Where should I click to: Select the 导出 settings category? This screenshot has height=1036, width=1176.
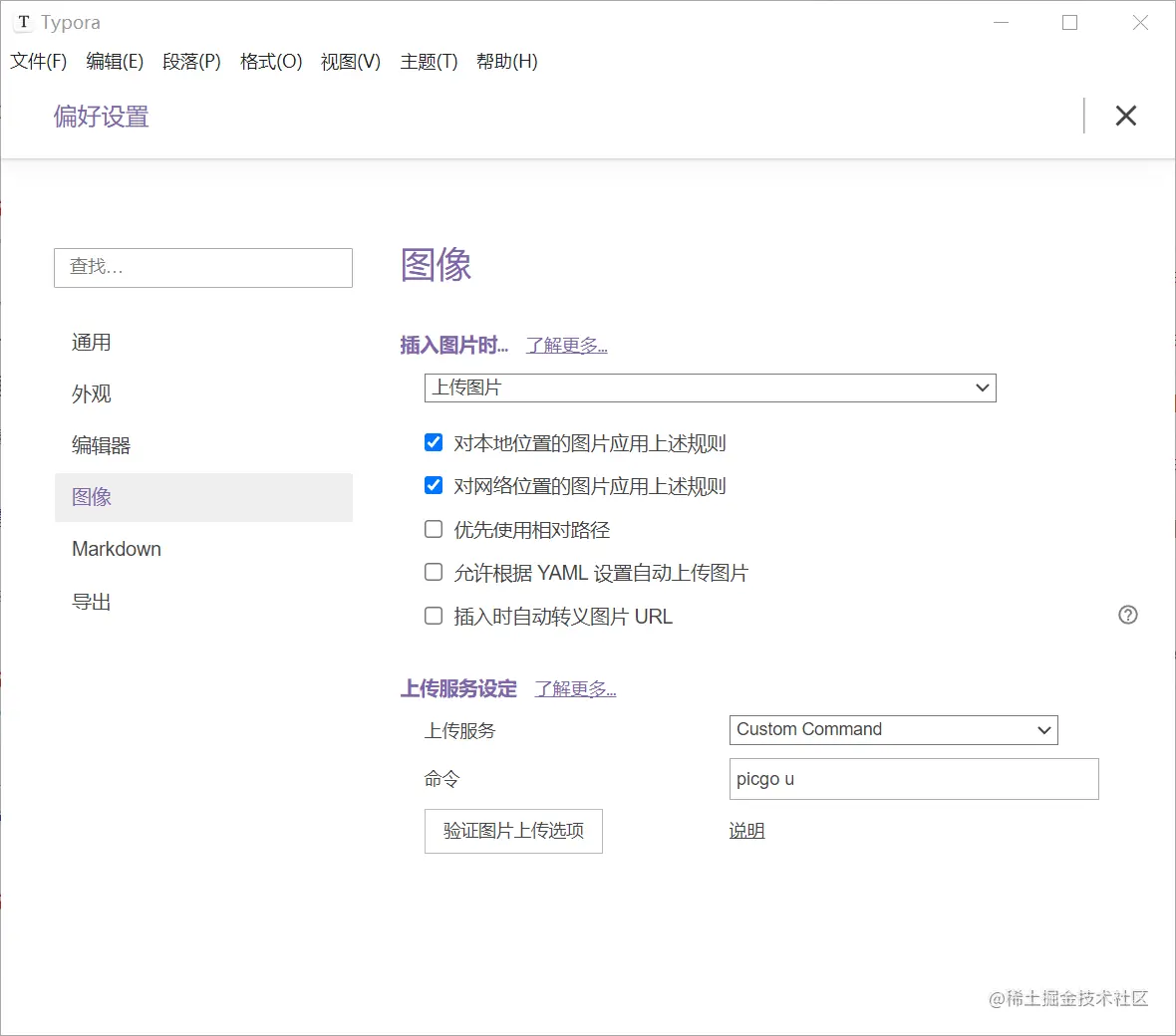click(x=203, y=602)
